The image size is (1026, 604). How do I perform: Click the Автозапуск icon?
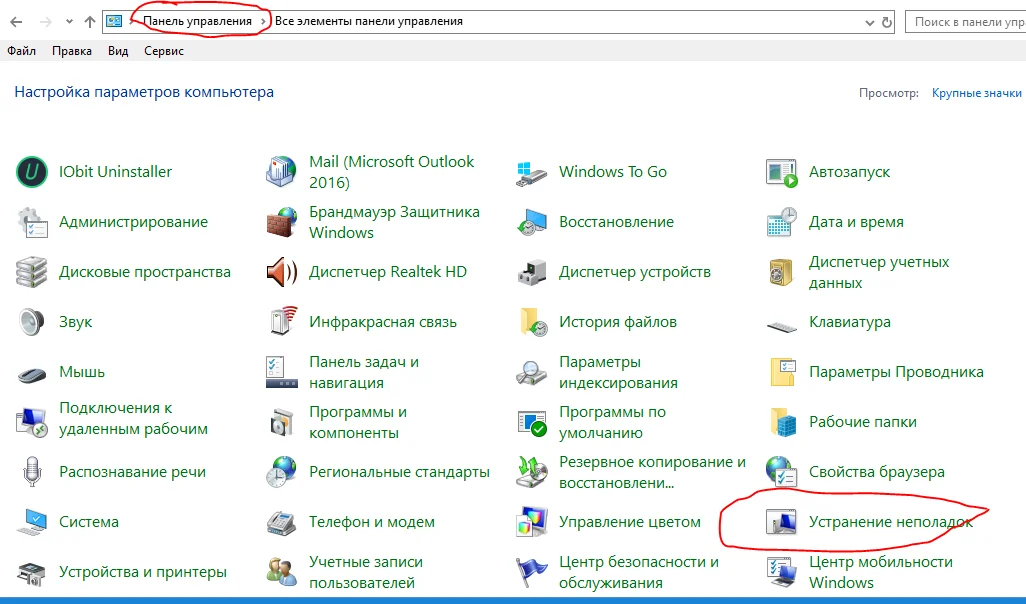point(781,173)
